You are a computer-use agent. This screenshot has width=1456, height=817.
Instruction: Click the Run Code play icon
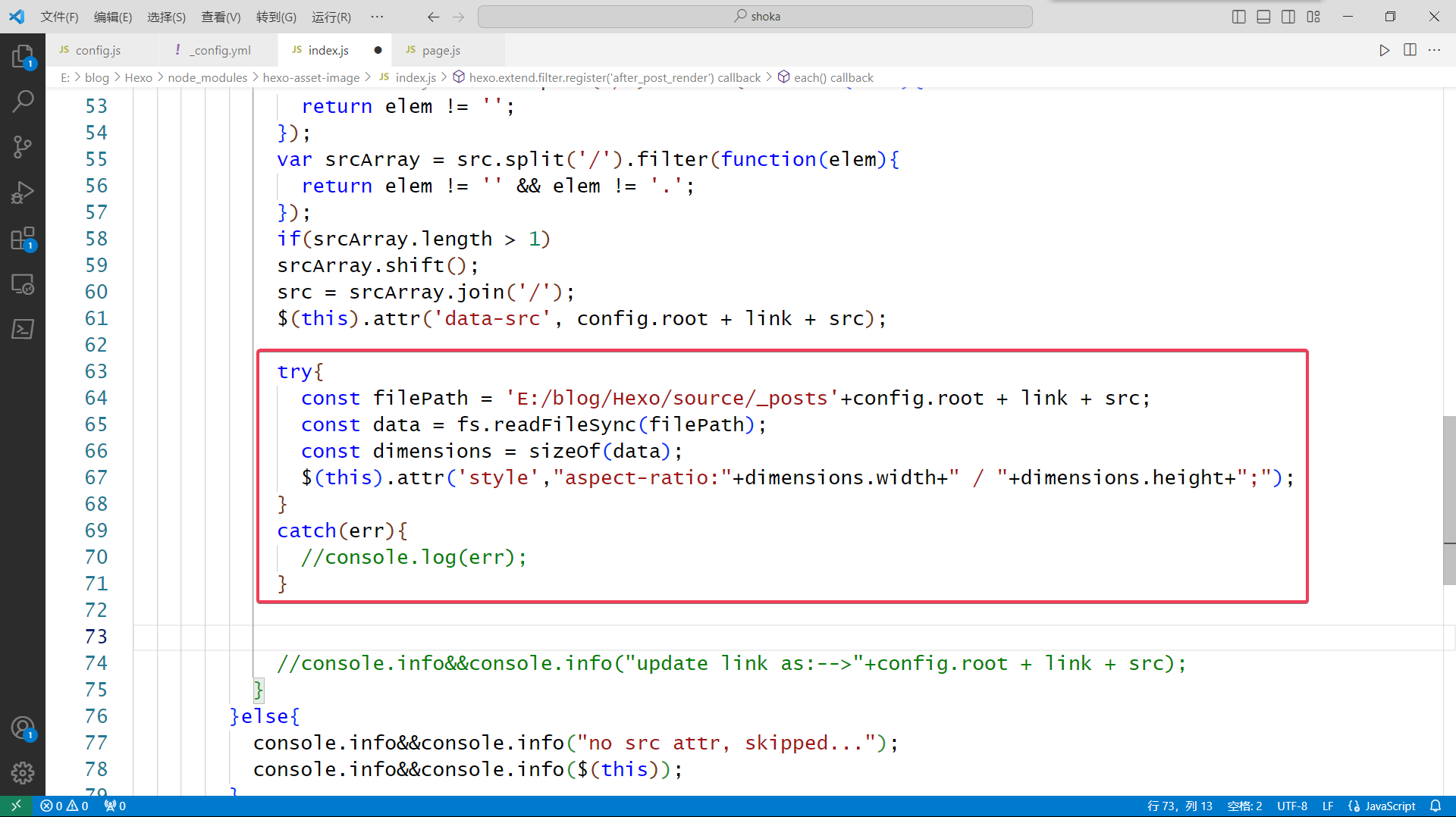tap(1384, 50)
